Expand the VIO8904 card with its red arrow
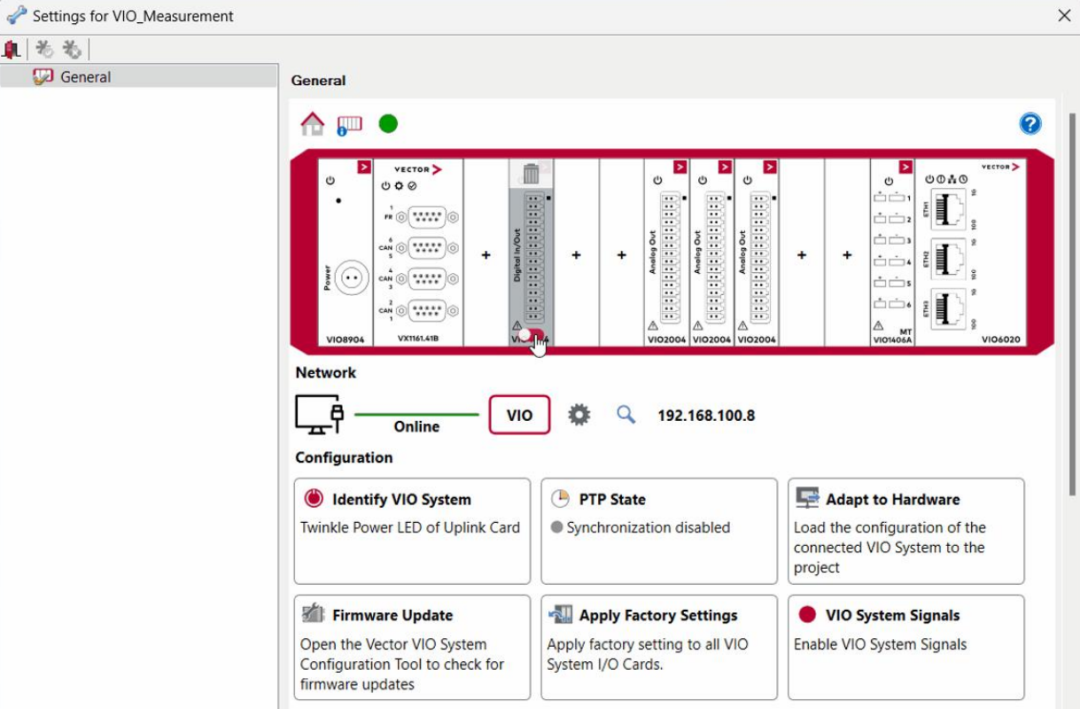Viewport: 1080px width, 709px height. tap(364, 167)
